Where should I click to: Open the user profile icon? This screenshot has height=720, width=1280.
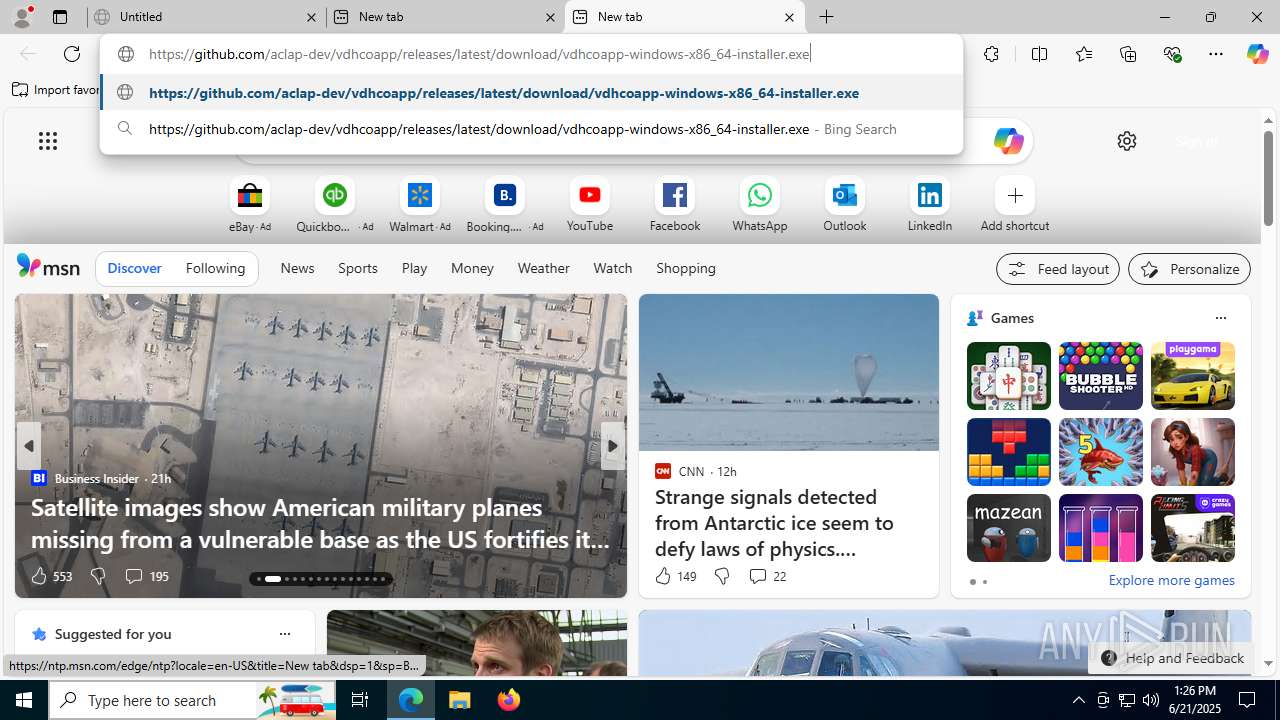pyautogui.click(x=22, y=17)
